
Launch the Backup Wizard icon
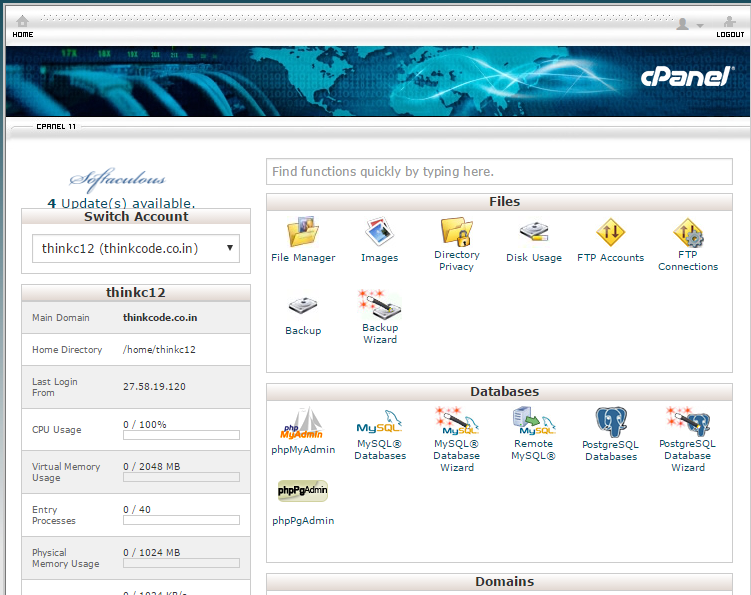[x=380, y=304]
